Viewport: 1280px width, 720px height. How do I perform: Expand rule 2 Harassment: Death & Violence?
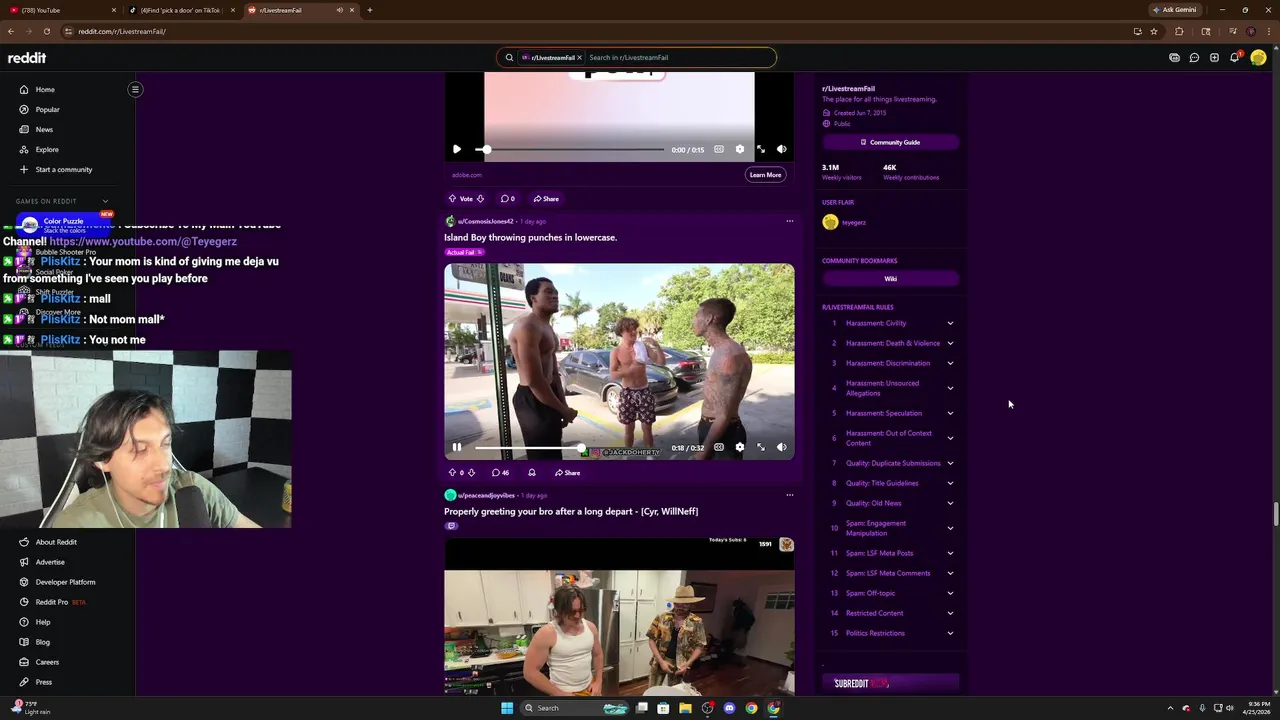[x=950, y=343]
